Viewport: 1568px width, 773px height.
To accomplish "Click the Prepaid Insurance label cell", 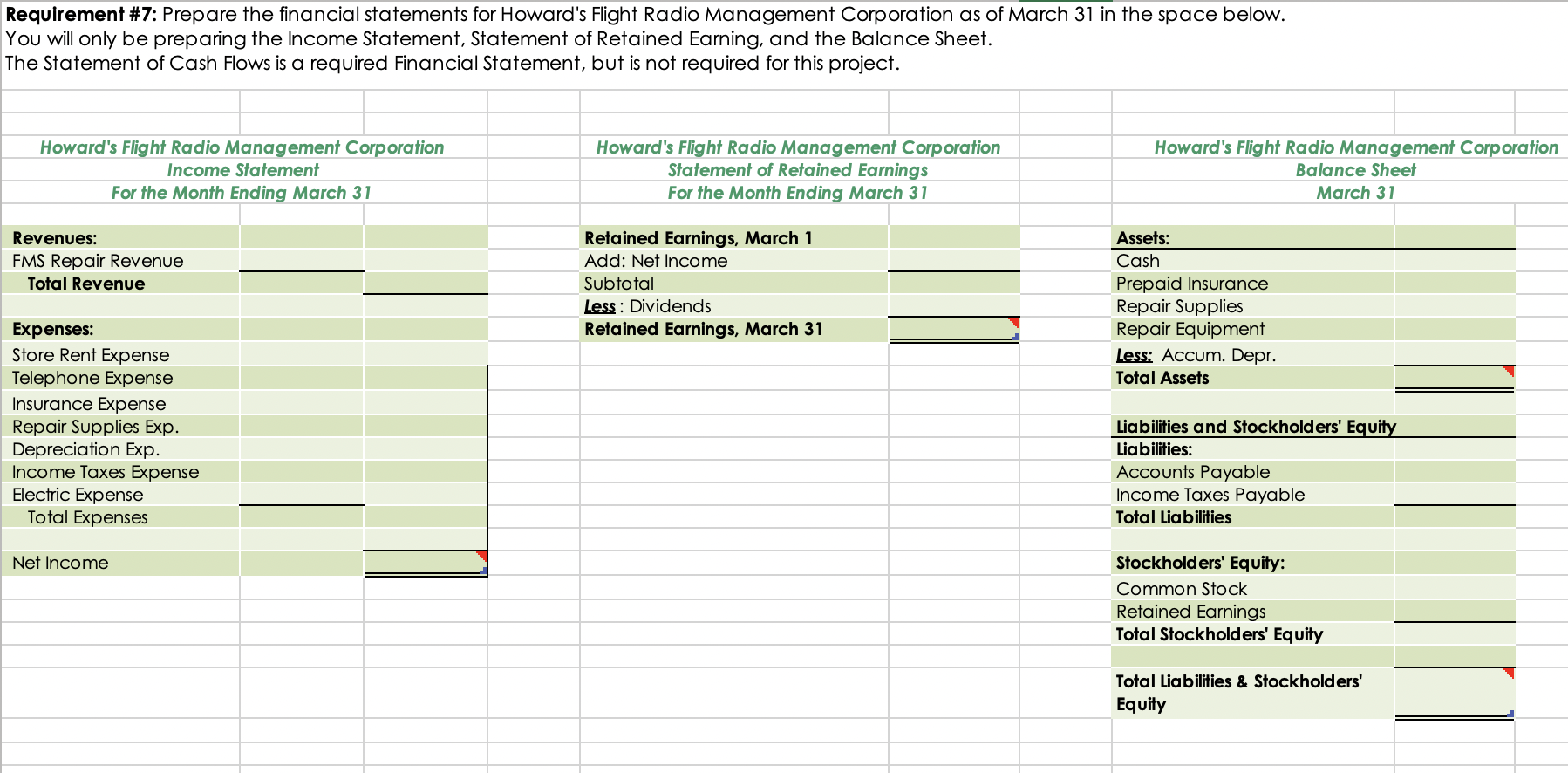I will click(x=1253, y=284).
